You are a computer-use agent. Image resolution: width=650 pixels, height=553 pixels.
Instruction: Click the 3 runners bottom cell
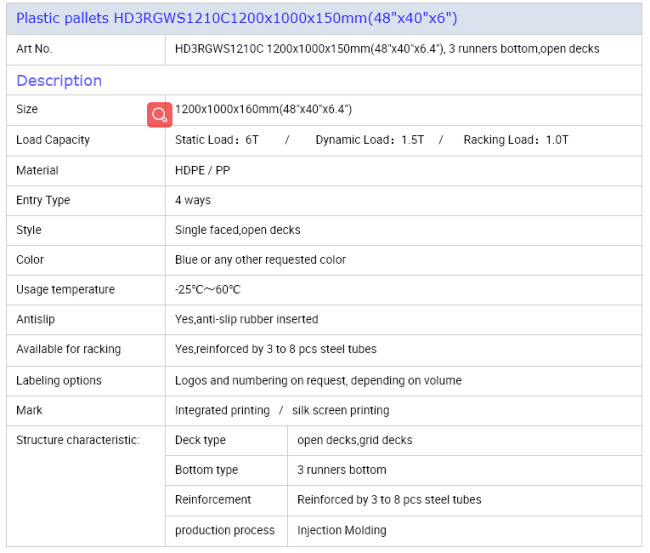pos(341,470)
